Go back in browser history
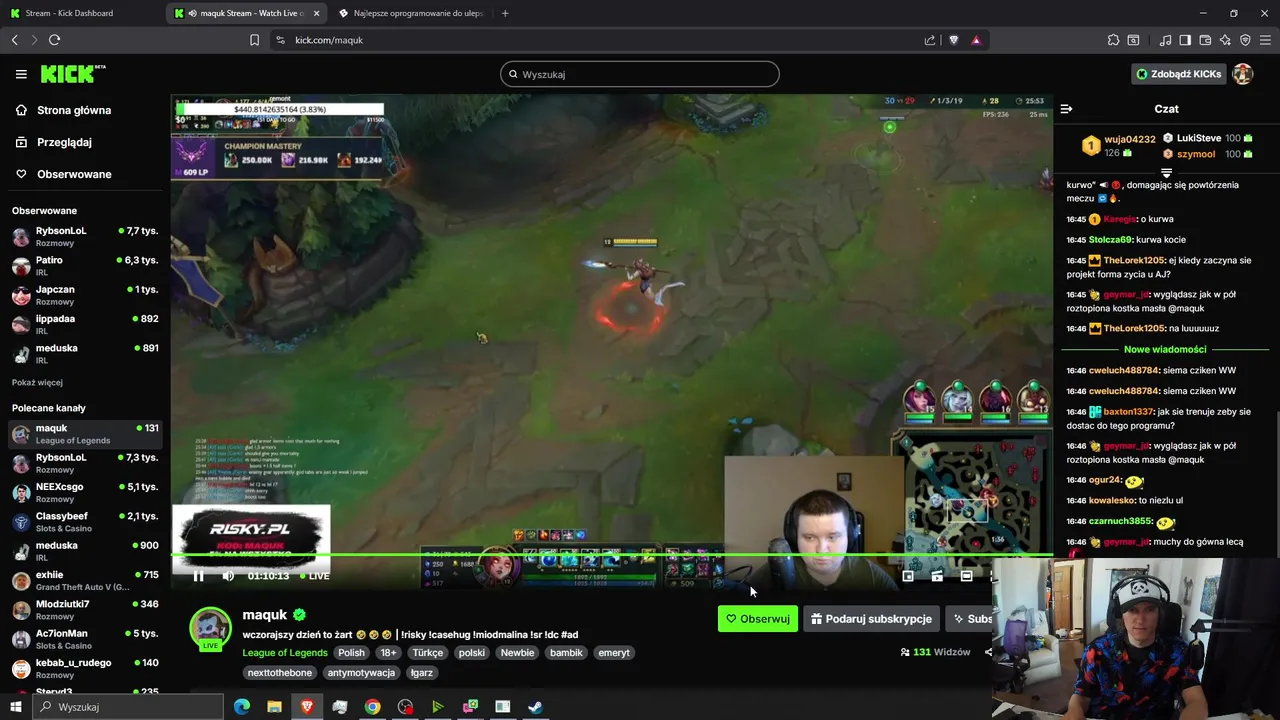The height and width of the screenshot is (720, 1280). pyautogui.click(x=14, y=40)
